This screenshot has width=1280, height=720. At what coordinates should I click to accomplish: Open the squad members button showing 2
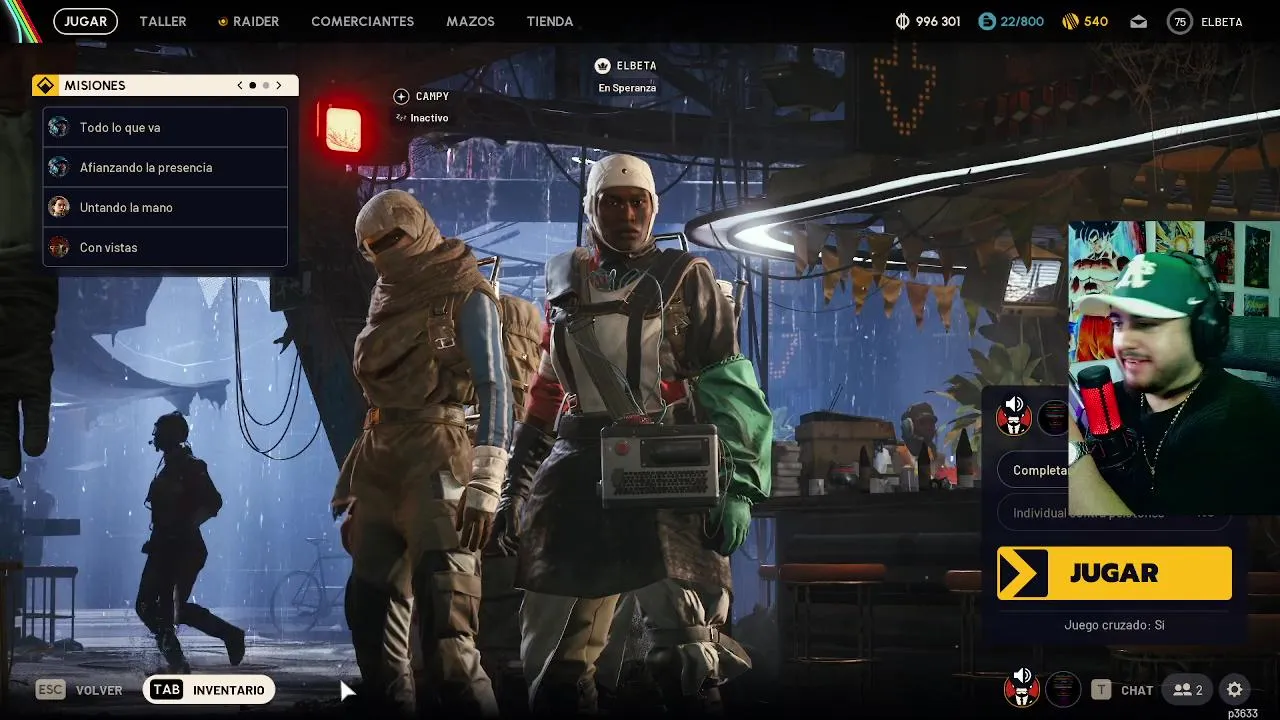tap(1188, 690)
